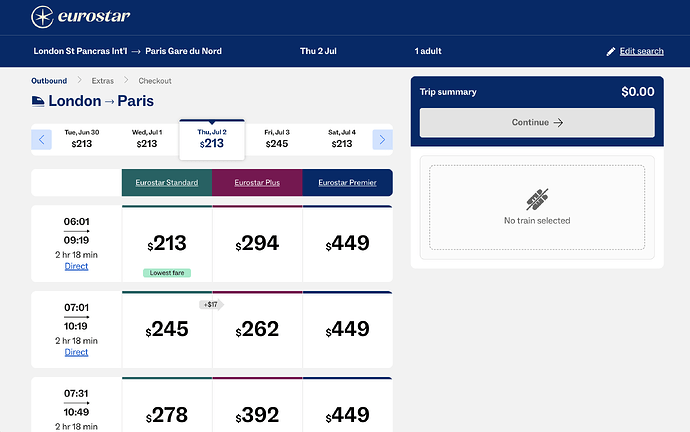The image size is (690, 432).
Task: Click the Thu 2 Jul travel date
Action: (x=318, y=51)
